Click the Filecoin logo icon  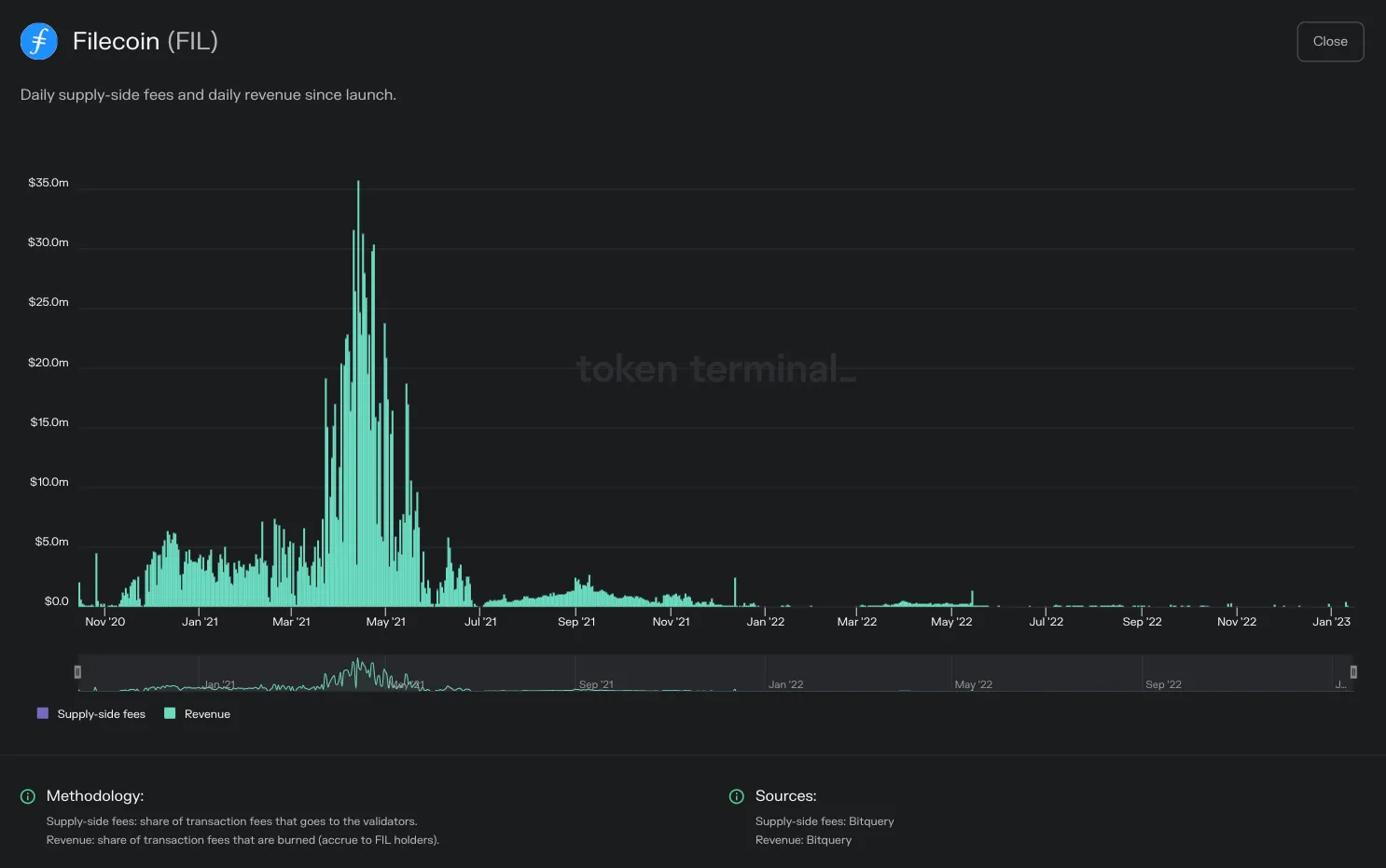39,41
